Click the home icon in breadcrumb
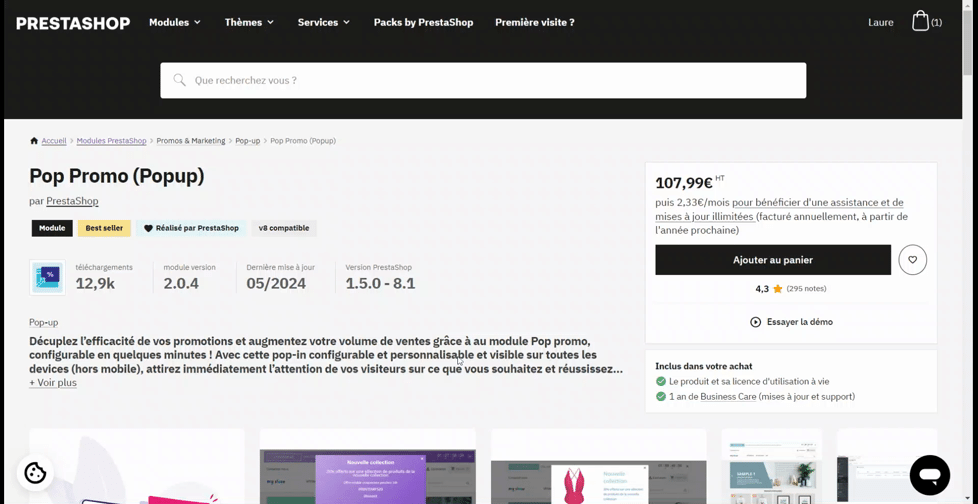The image size is (978, 504). [34, 141]
